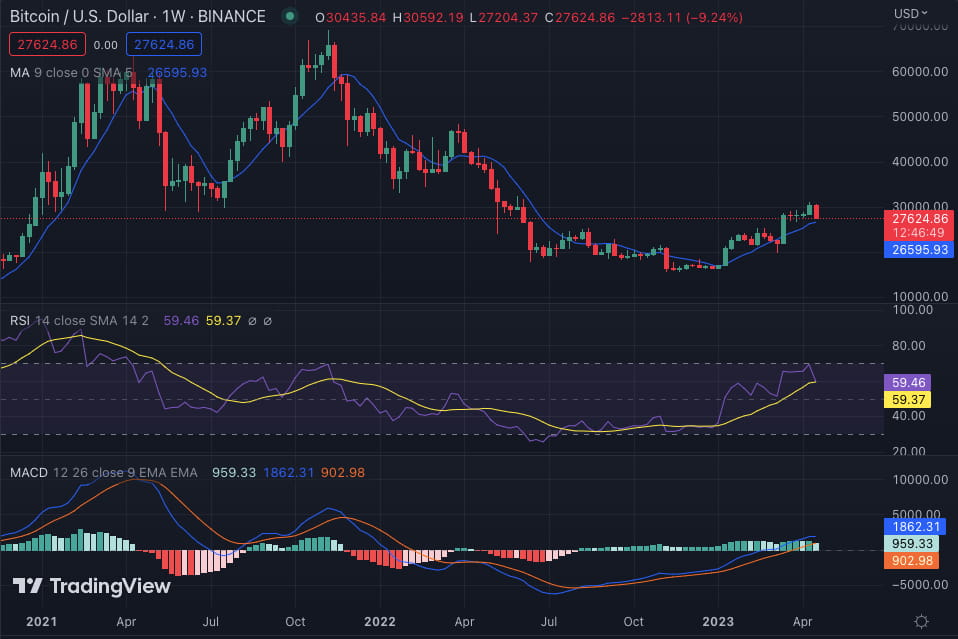Click the red sell price 27624.86 box
This screenshot has height=639, width=958.
(47, 45)
